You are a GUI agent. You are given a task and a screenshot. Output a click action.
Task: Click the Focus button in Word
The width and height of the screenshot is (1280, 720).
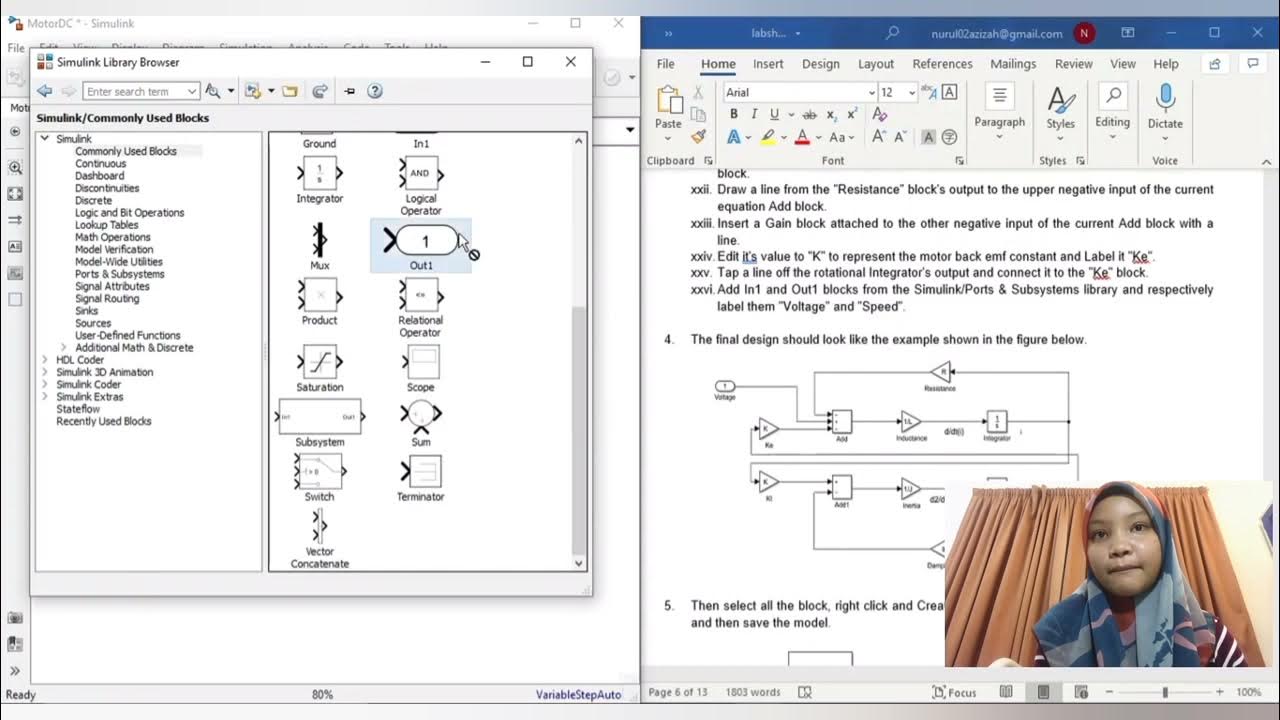(x=954, y=692)
